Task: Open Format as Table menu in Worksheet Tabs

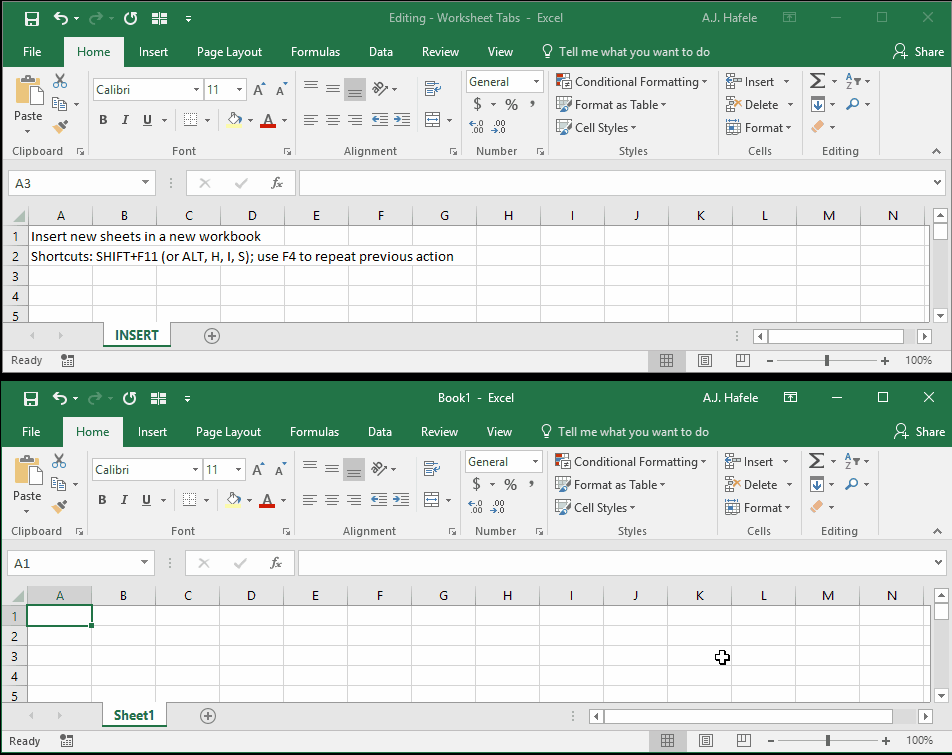Action: coord(611,104)
